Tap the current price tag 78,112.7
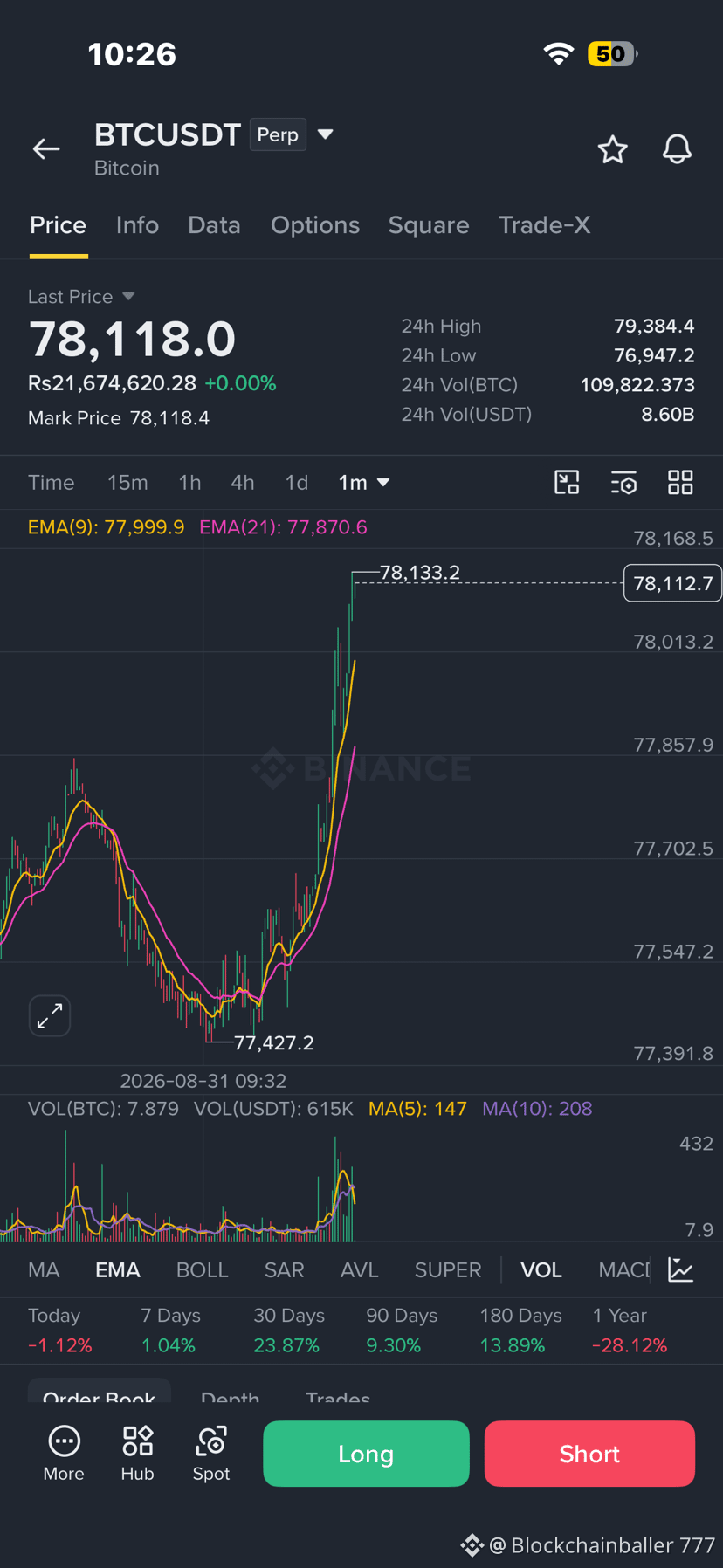The height and width of the screenshot is (1568, 723). pos(672,583)
